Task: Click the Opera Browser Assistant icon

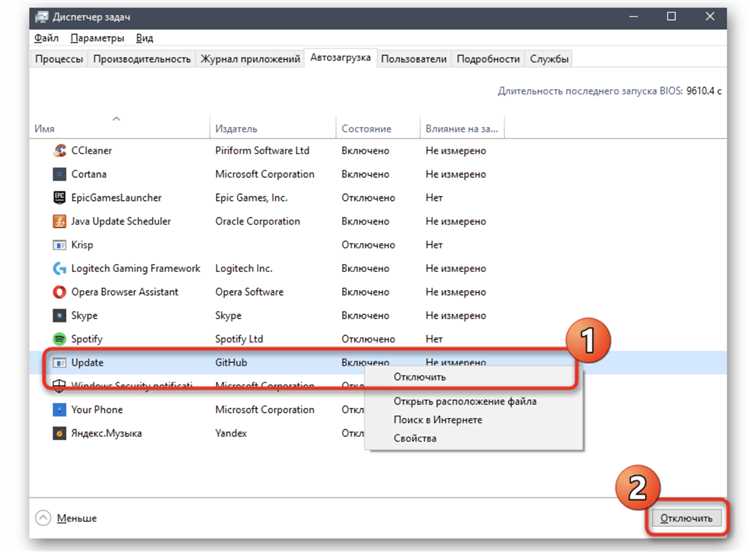Action: [59, 292]
